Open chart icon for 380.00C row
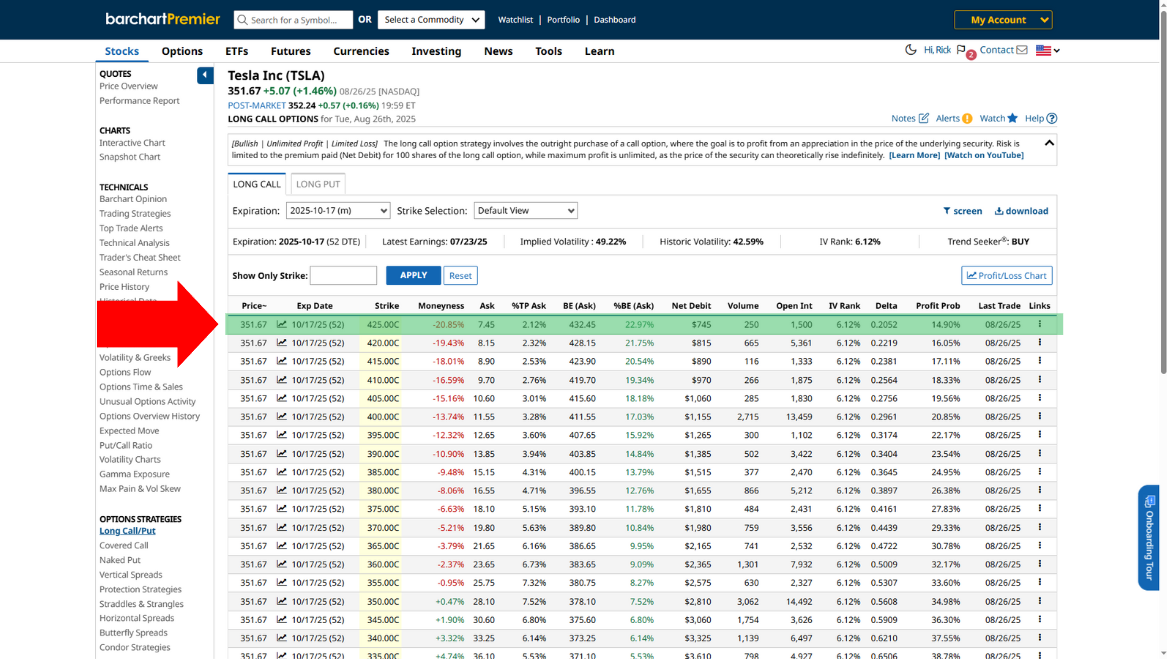The image size is (1167, 659). click(x=282, y=490)
